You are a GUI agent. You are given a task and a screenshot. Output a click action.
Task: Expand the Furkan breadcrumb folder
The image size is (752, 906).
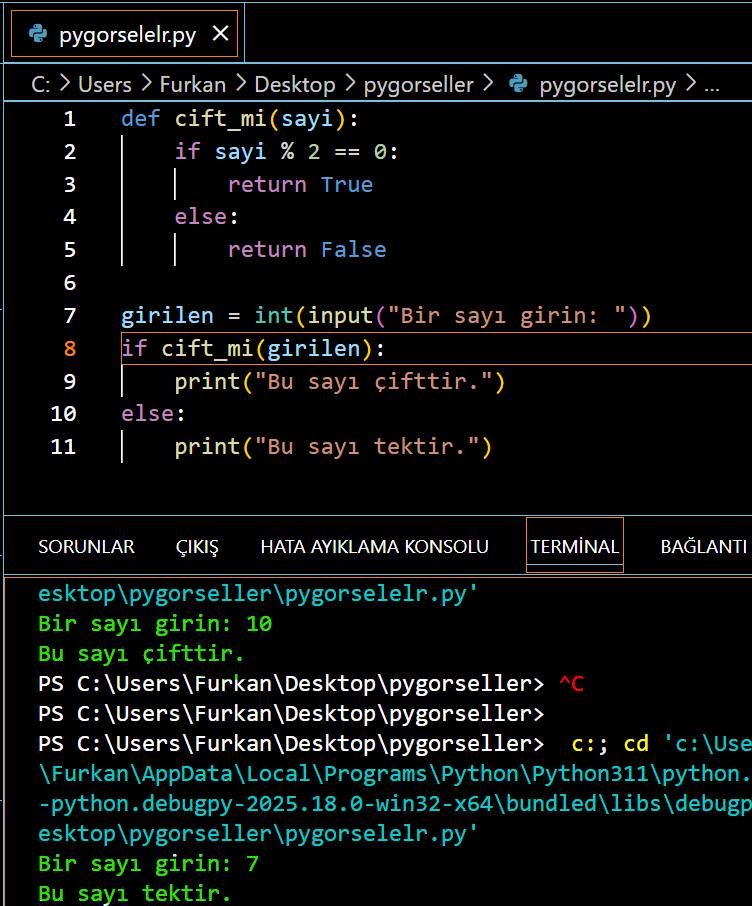click(x=192, y=85)
